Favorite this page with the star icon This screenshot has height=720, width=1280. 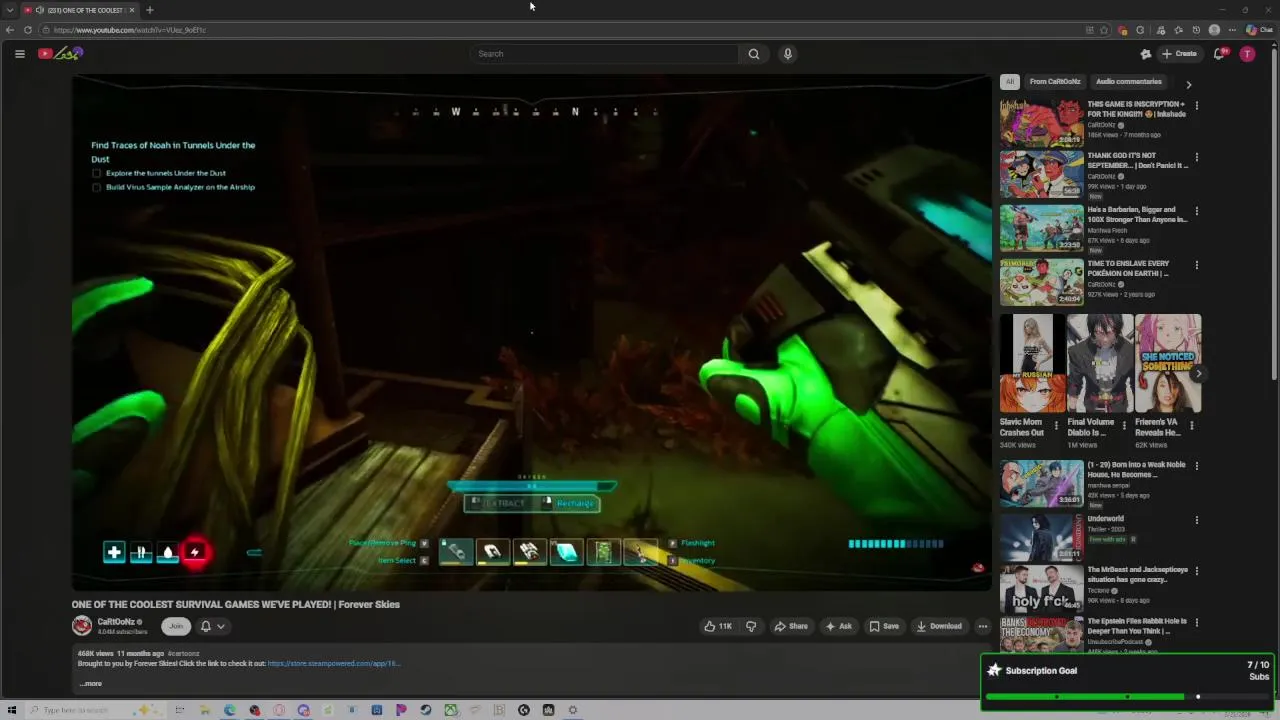[1104, 30]
